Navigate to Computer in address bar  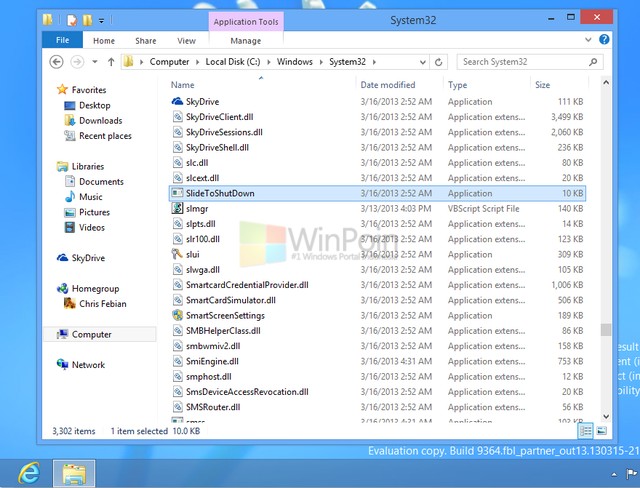pyautogui.click(x=169, y=62)
